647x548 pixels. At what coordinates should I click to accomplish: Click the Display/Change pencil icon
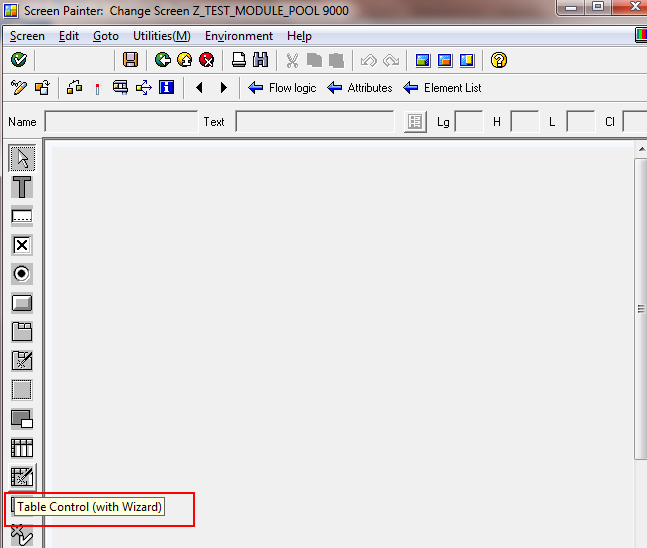[x=19, y=87]
